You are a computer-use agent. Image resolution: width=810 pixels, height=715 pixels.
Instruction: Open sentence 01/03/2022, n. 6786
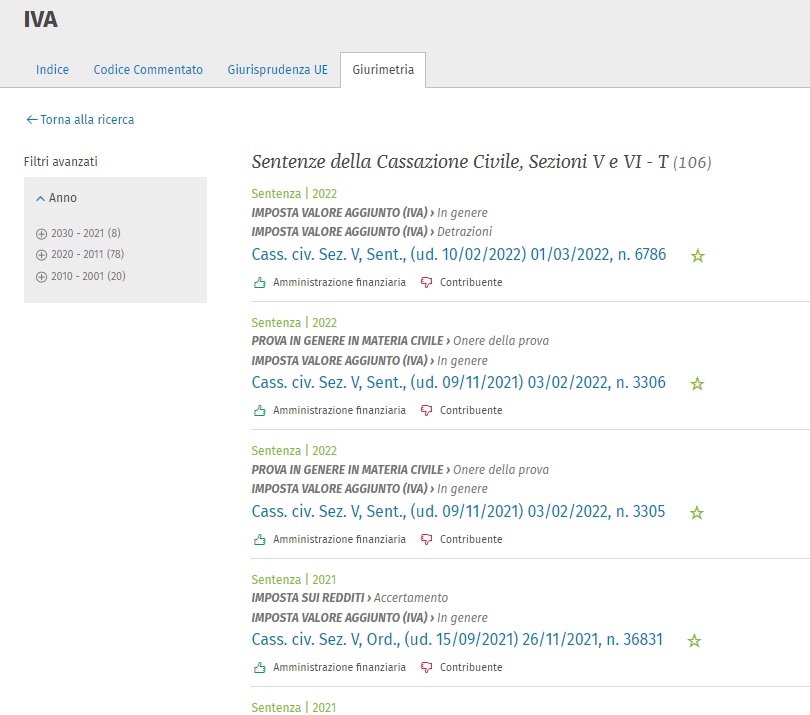(458, 255)
